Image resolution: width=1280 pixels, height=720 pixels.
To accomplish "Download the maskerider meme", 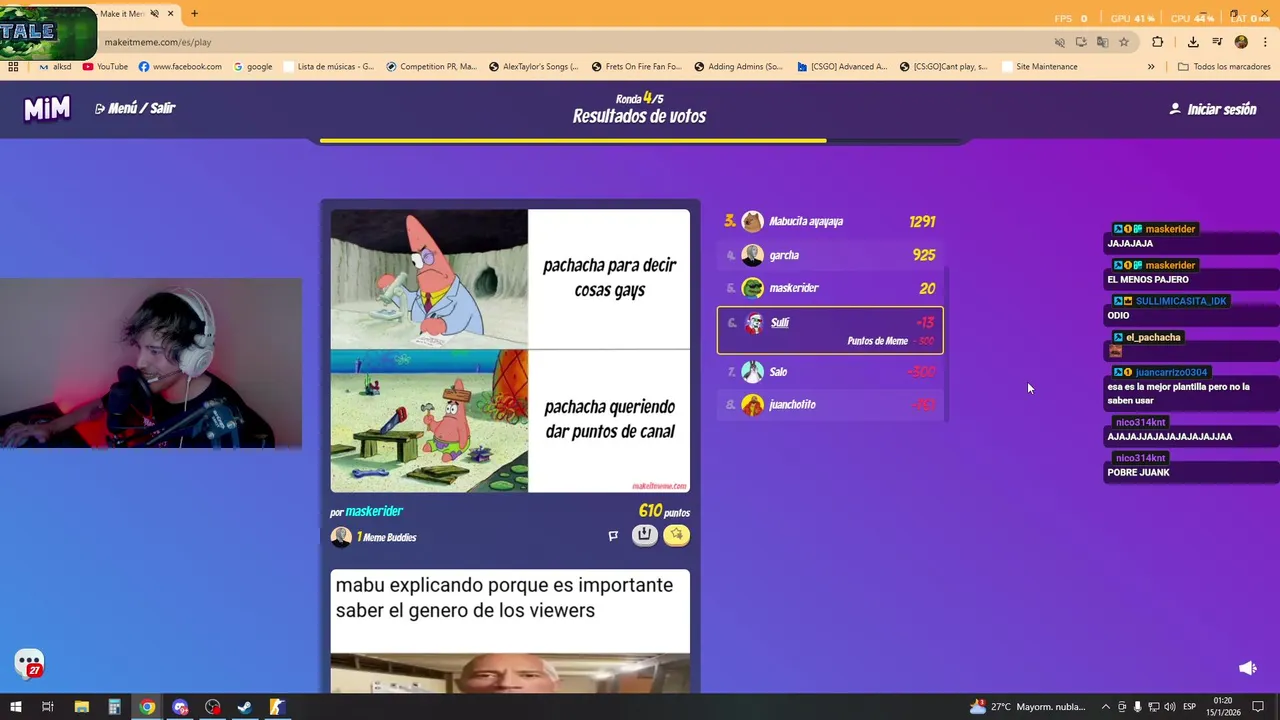I will pyautogui.click(x=645, y=535).
